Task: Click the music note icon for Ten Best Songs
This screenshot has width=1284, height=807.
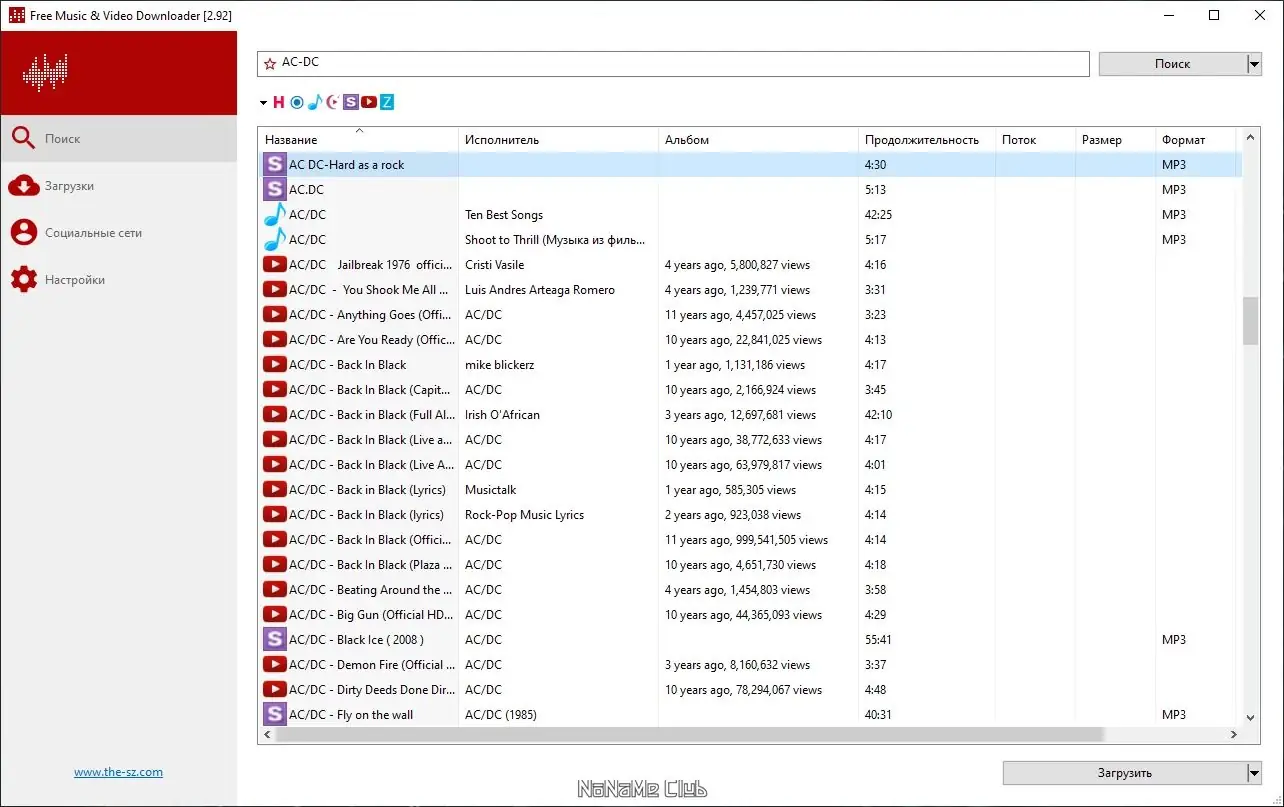Action: [x=274, y=214]
